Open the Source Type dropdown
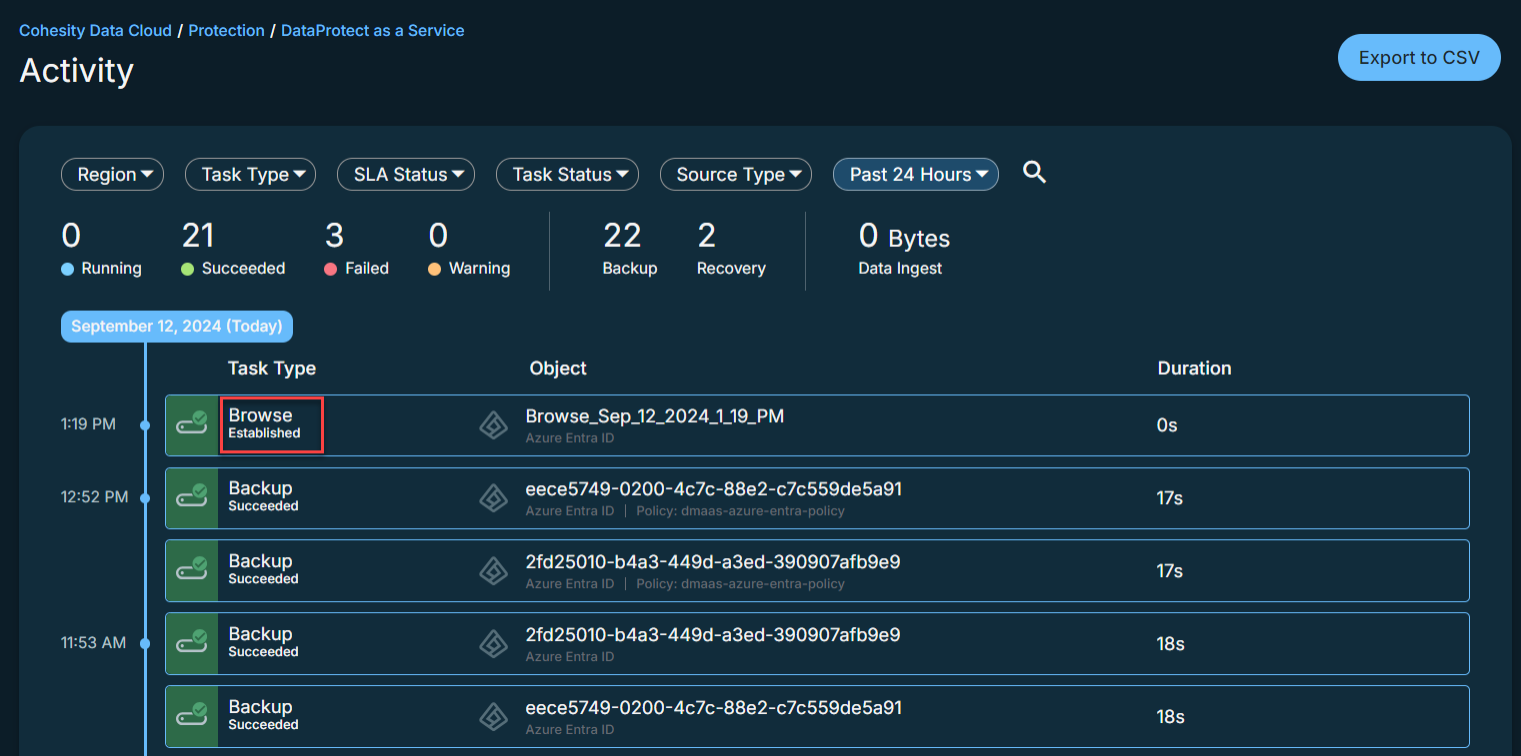The height and width of the screenshot is (756, 1521). (735, 174)
